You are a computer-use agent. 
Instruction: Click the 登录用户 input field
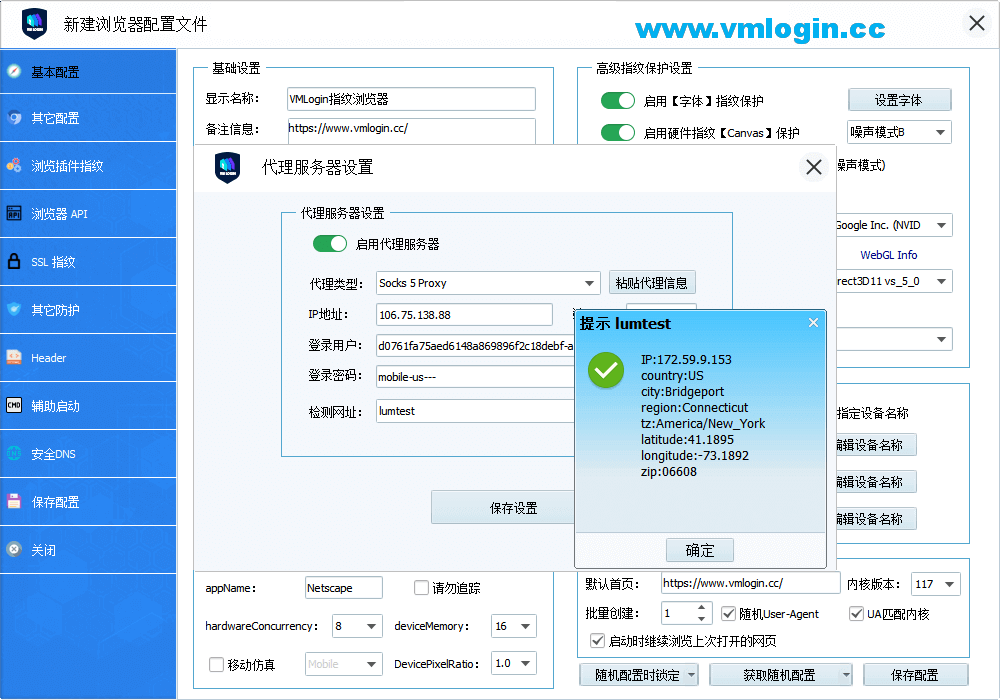coord(475,346)
